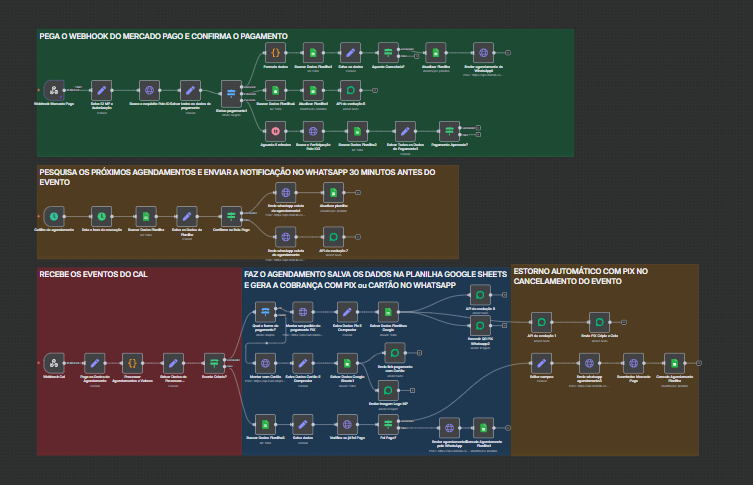Open the Confirma se Está Pago node

[x=231, y=215]
